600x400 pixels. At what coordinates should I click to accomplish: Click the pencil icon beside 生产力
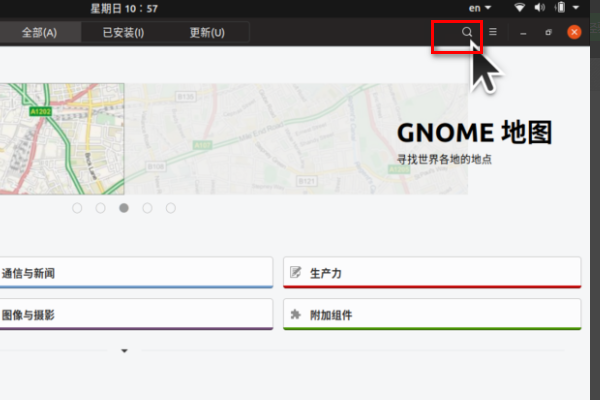click(295, 272)
